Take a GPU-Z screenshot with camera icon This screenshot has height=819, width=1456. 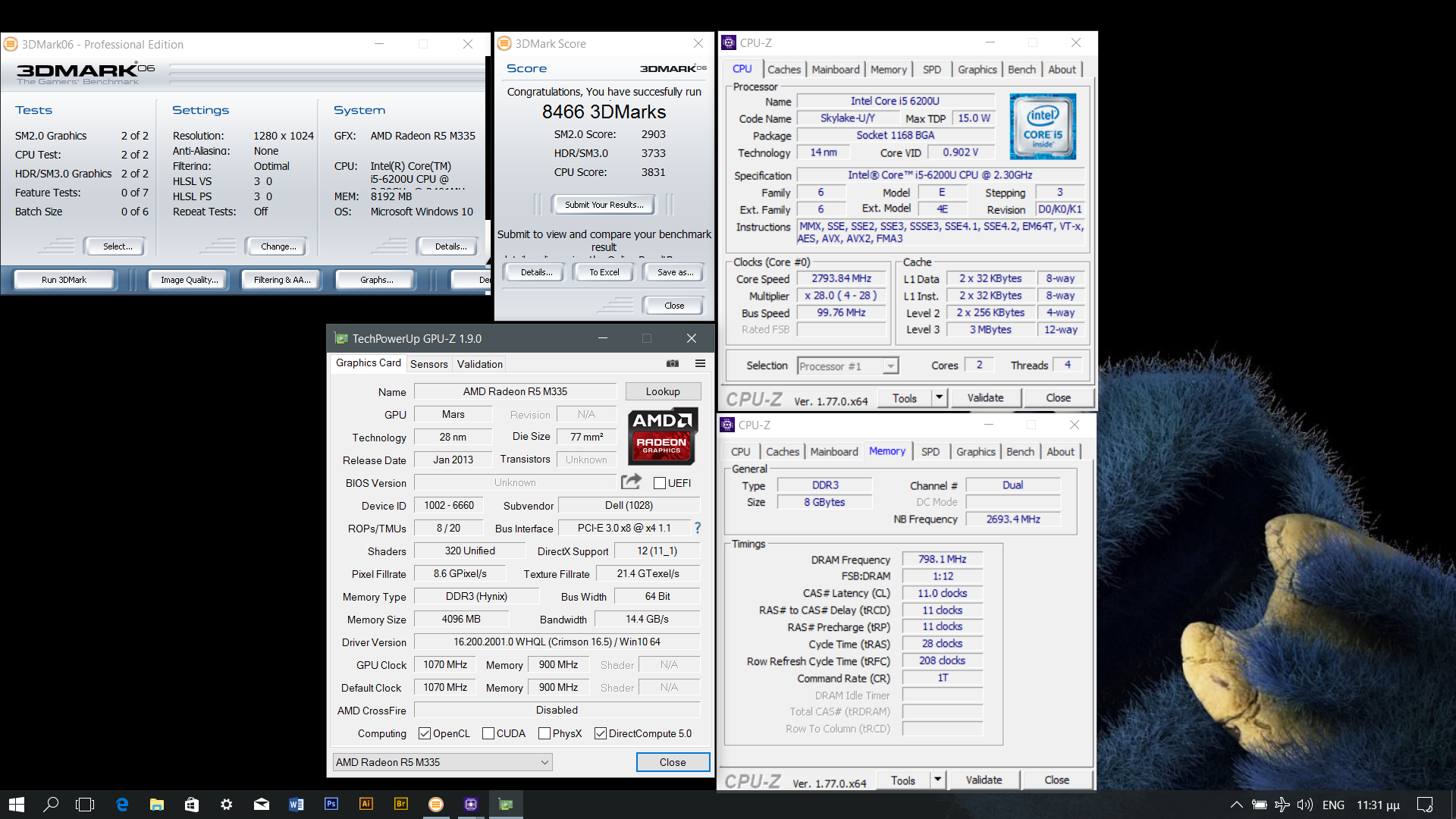click(673, 363)
